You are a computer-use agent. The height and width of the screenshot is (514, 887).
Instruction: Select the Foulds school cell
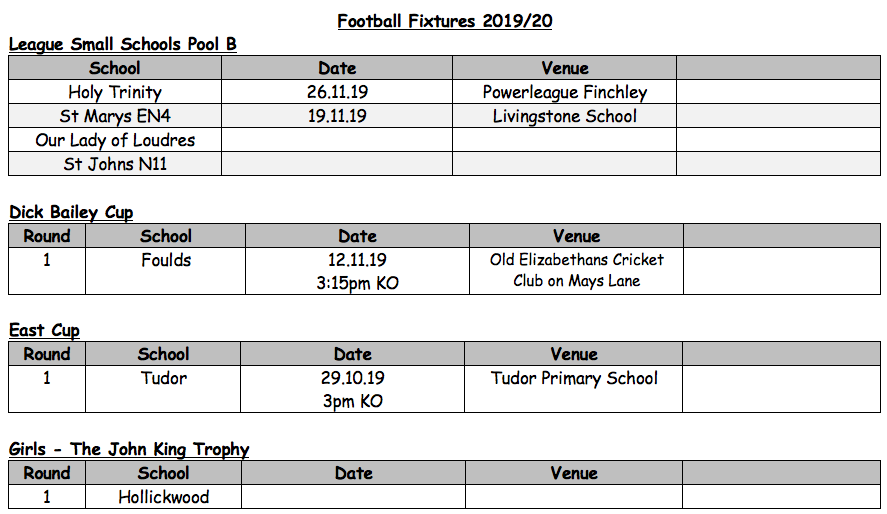[x=166, y=260]
